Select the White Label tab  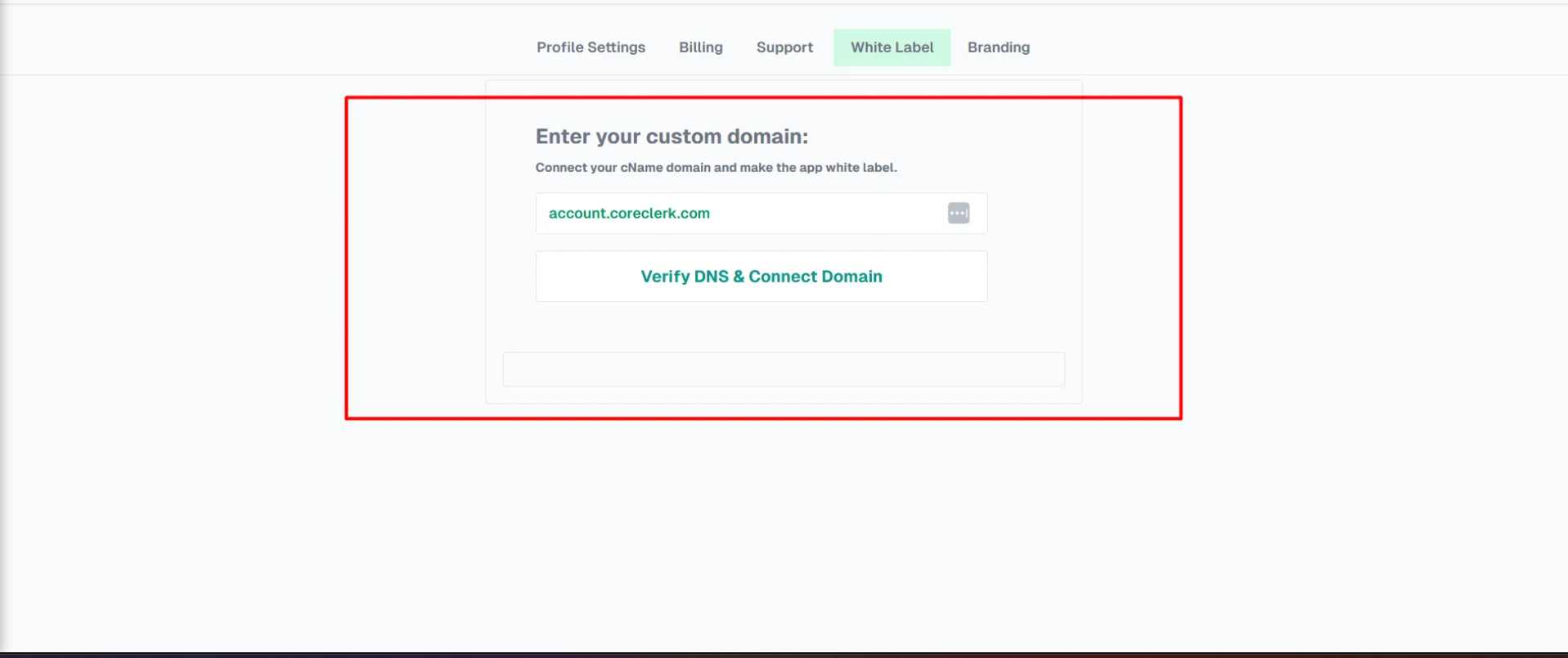[892, 47]
